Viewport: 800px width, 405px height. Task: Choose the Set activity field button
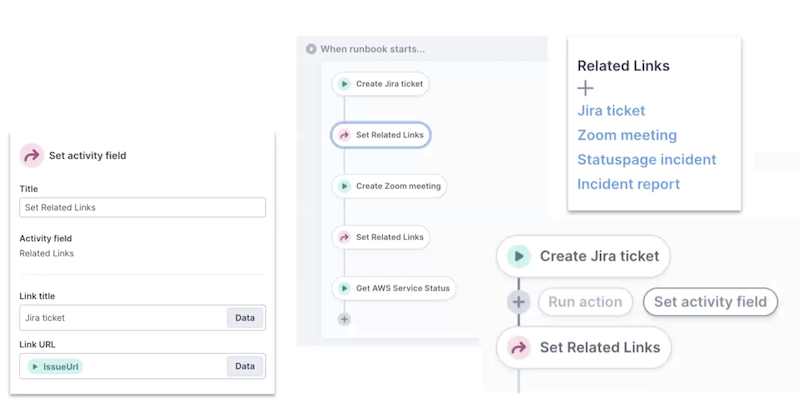[x=710, y=302]
